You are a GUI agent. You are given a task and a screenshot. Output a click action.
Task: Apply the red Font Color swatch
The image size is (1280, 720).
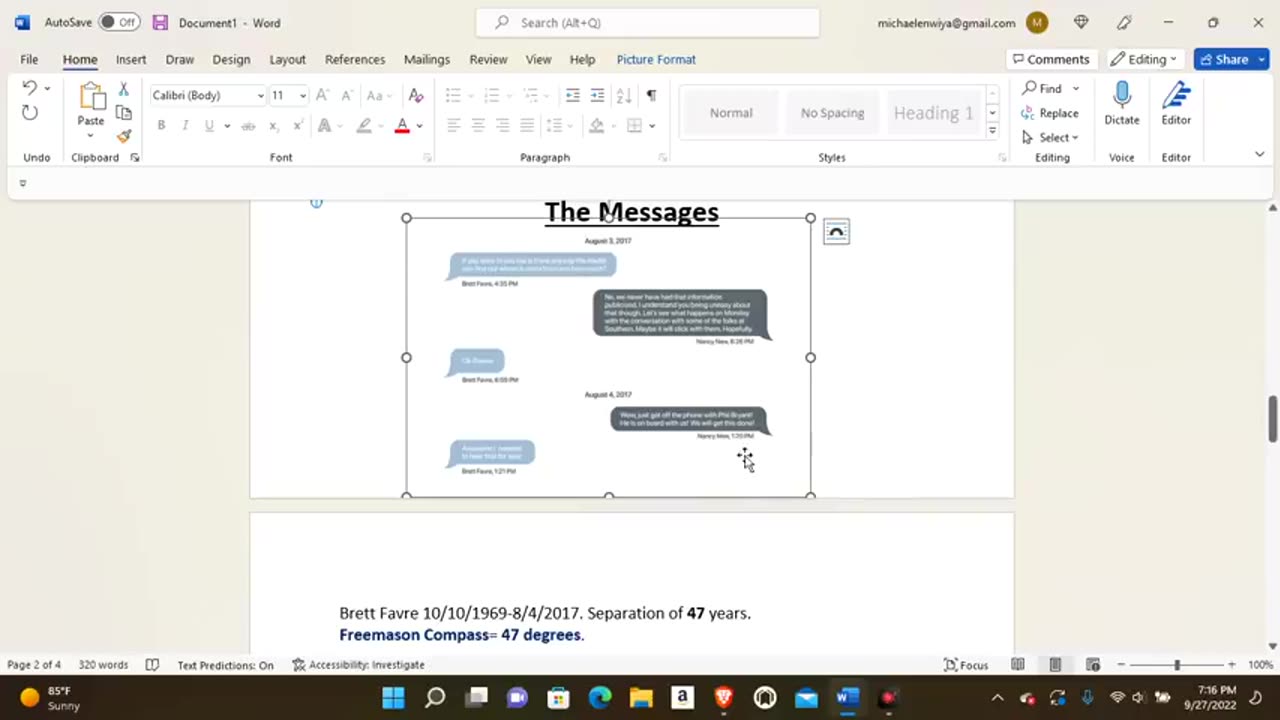(x=402, y=126)
